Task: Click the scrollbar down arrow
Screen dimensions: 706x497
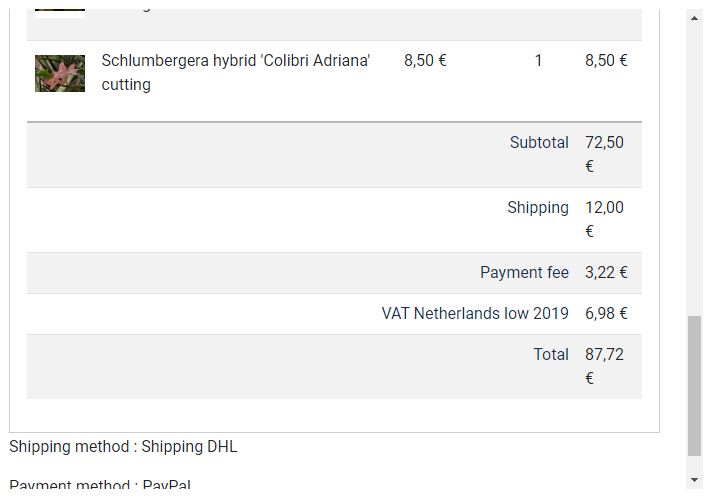Action: click(695, 479)
